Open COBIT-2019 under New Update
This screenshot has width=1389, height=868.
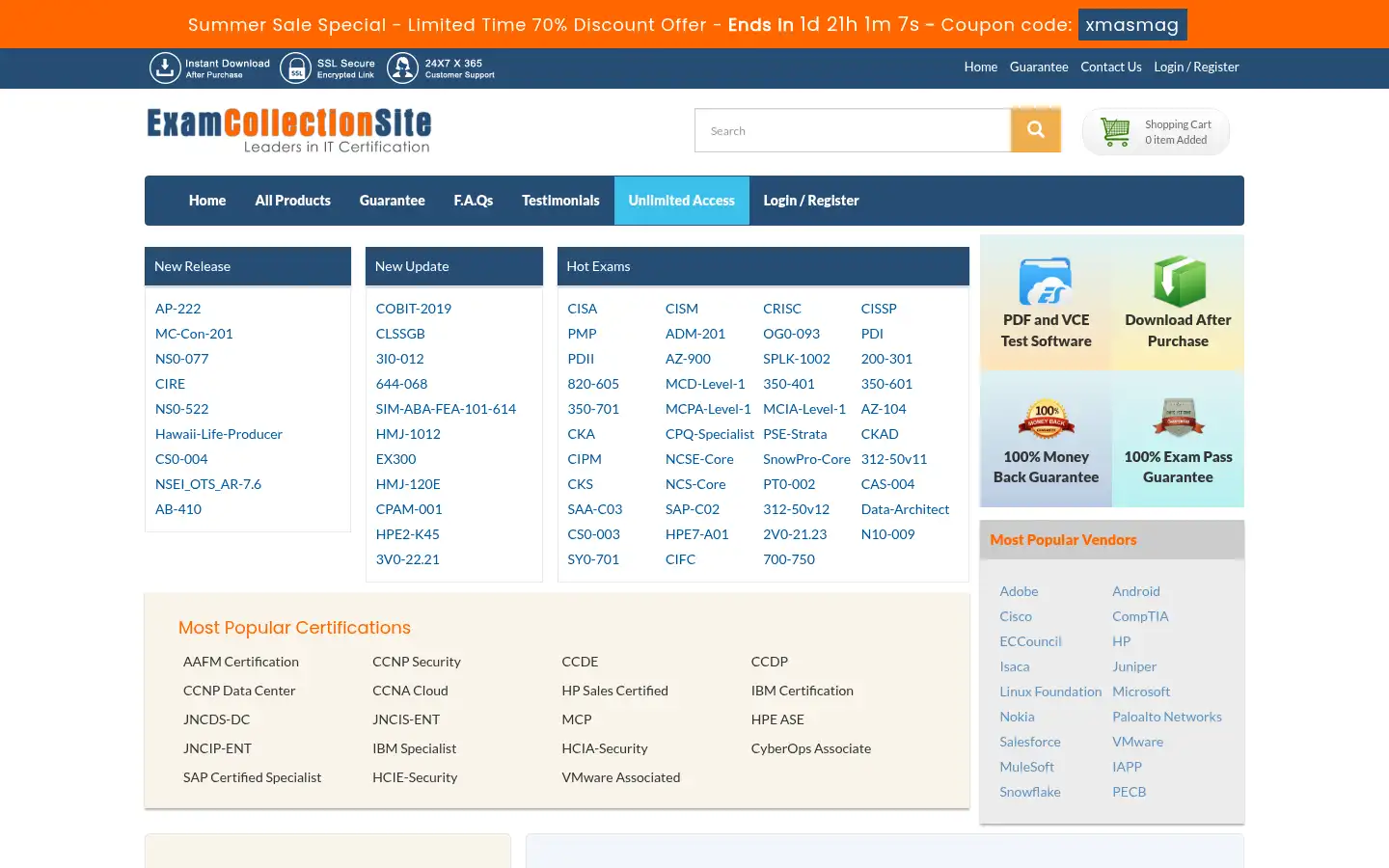pos(414,309)
